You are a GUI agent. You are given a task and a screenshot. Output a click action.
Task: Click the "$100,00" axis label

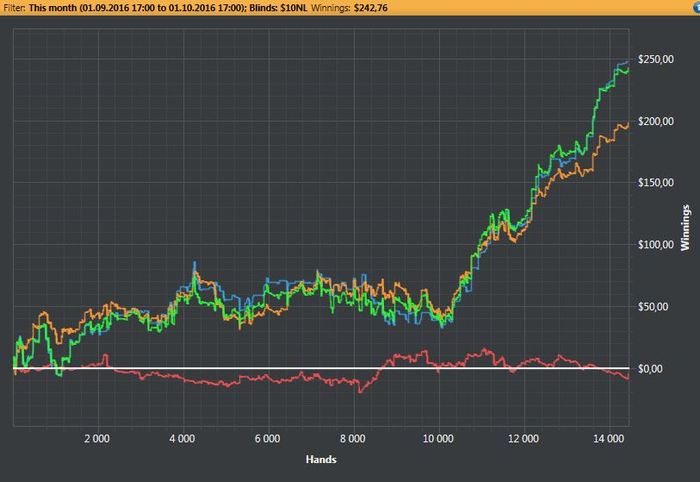[x=656, y=245]
